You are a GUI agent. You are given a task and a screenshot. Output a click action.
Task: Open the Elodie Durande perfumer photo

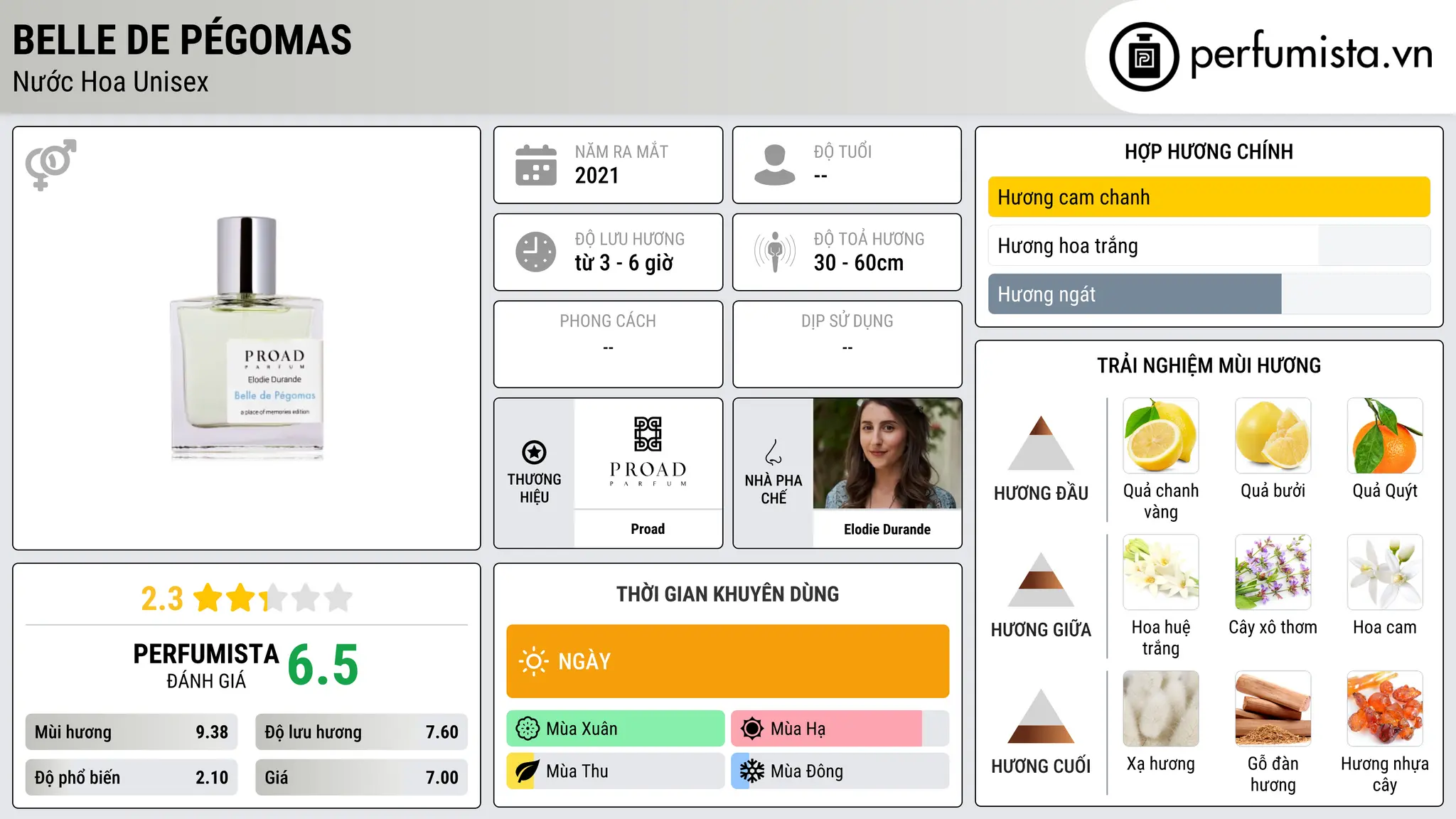coord(887,454)
